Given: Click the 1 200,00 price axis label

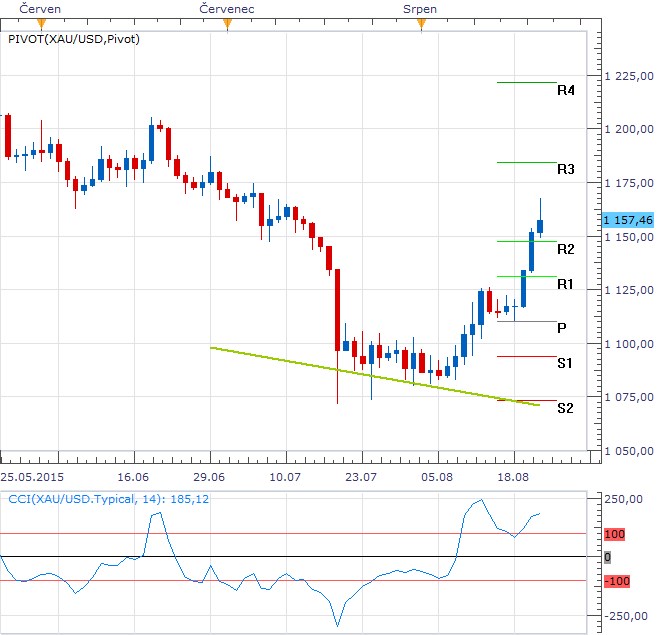Looking at the screenshot, I should click(629, 129).
